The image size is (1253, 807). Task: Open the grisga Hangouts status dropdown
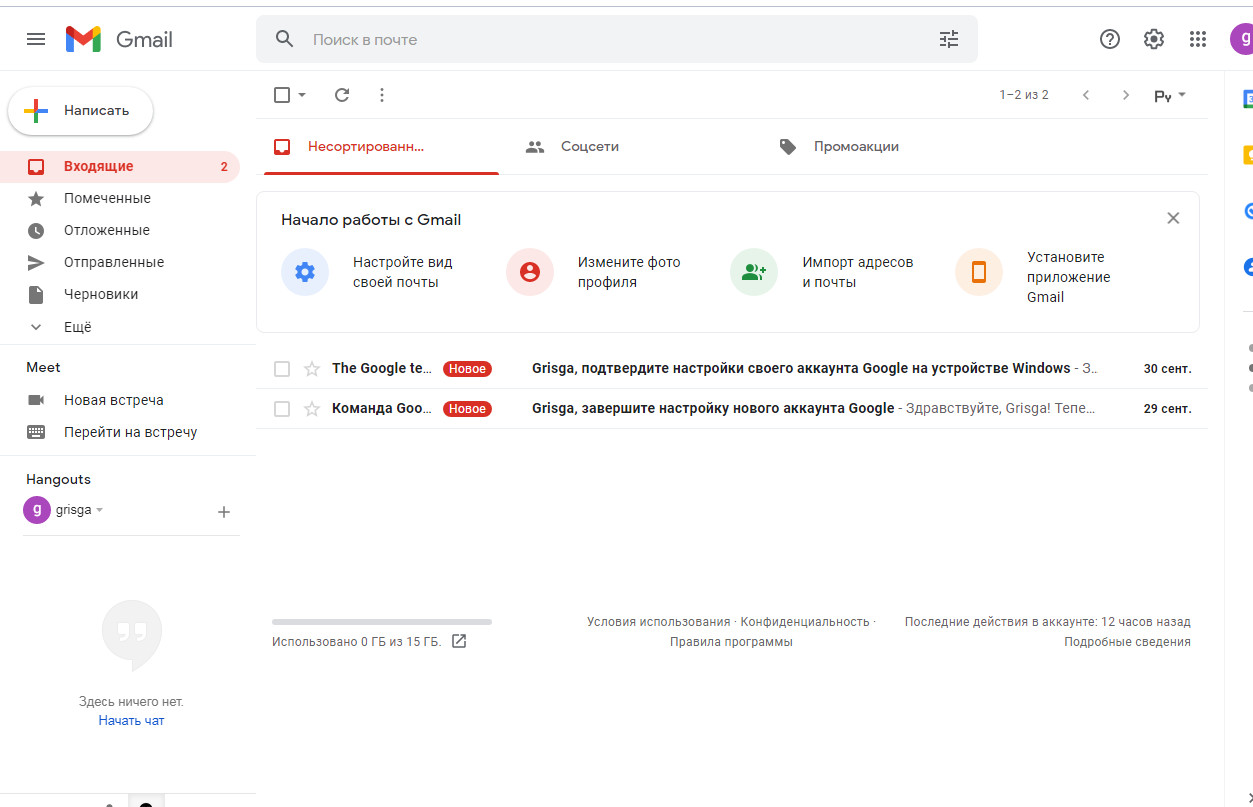coord(99,510)
